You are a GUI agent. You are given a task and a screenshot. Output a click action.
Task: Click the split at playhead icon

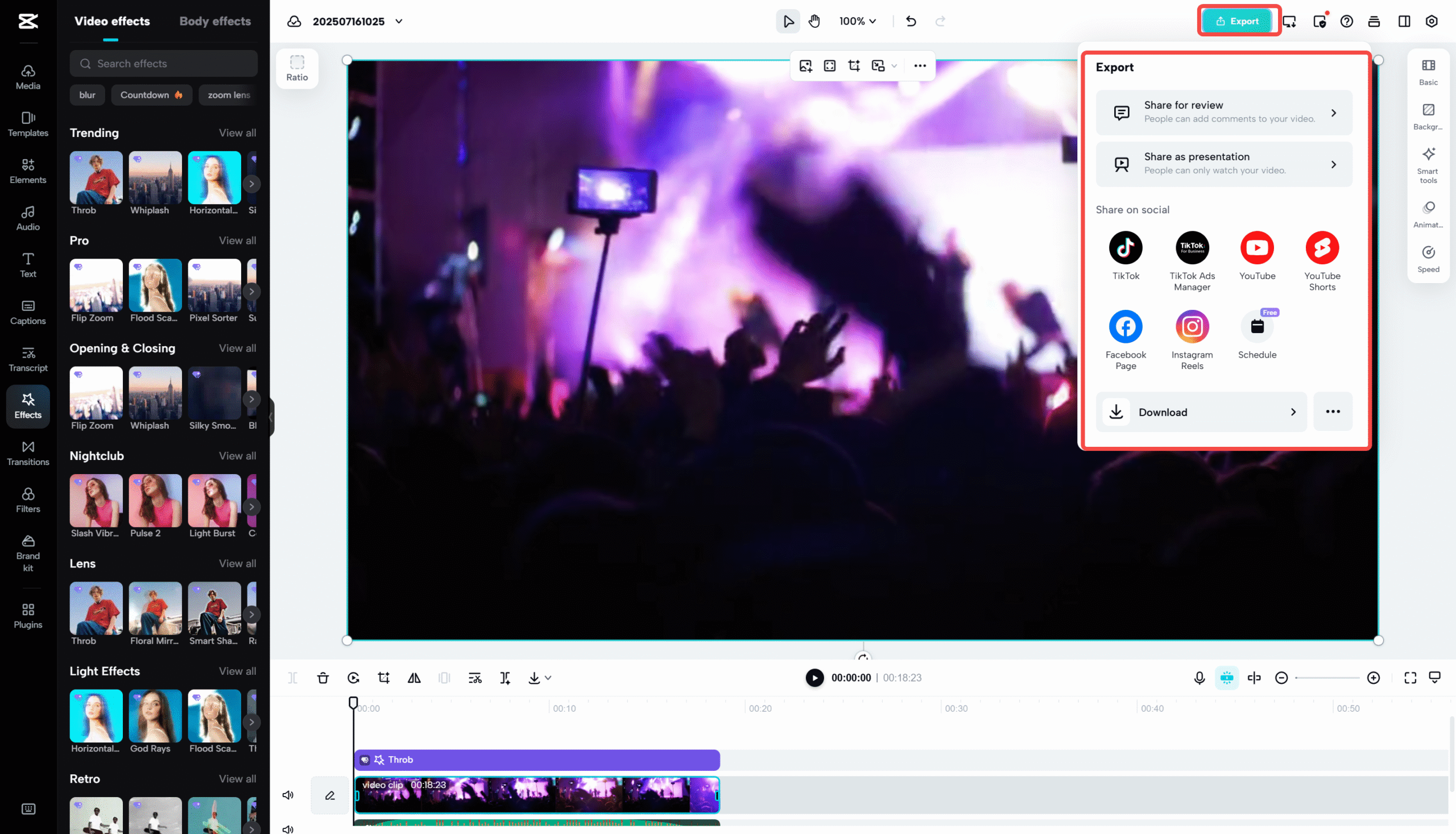point(1254,678)
